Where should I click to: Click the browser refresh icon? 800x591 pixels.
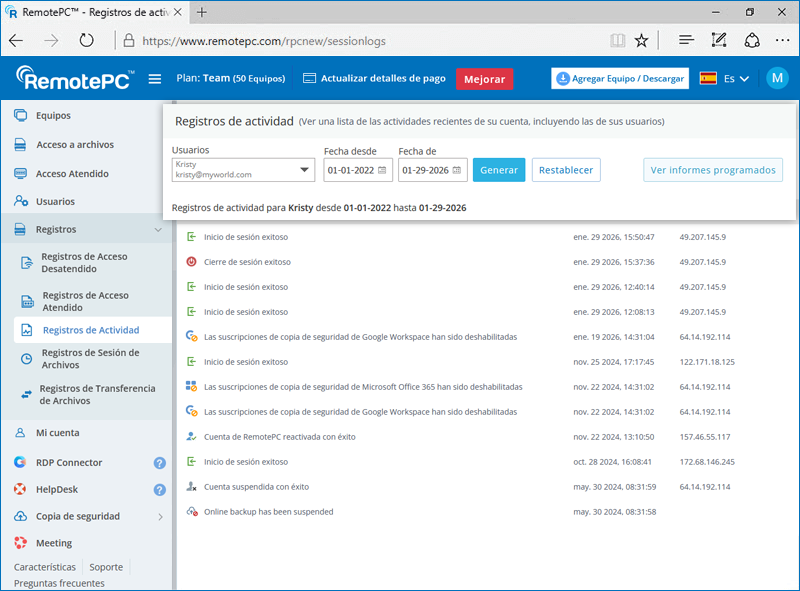pyautogui.click(x=87, y=41)
